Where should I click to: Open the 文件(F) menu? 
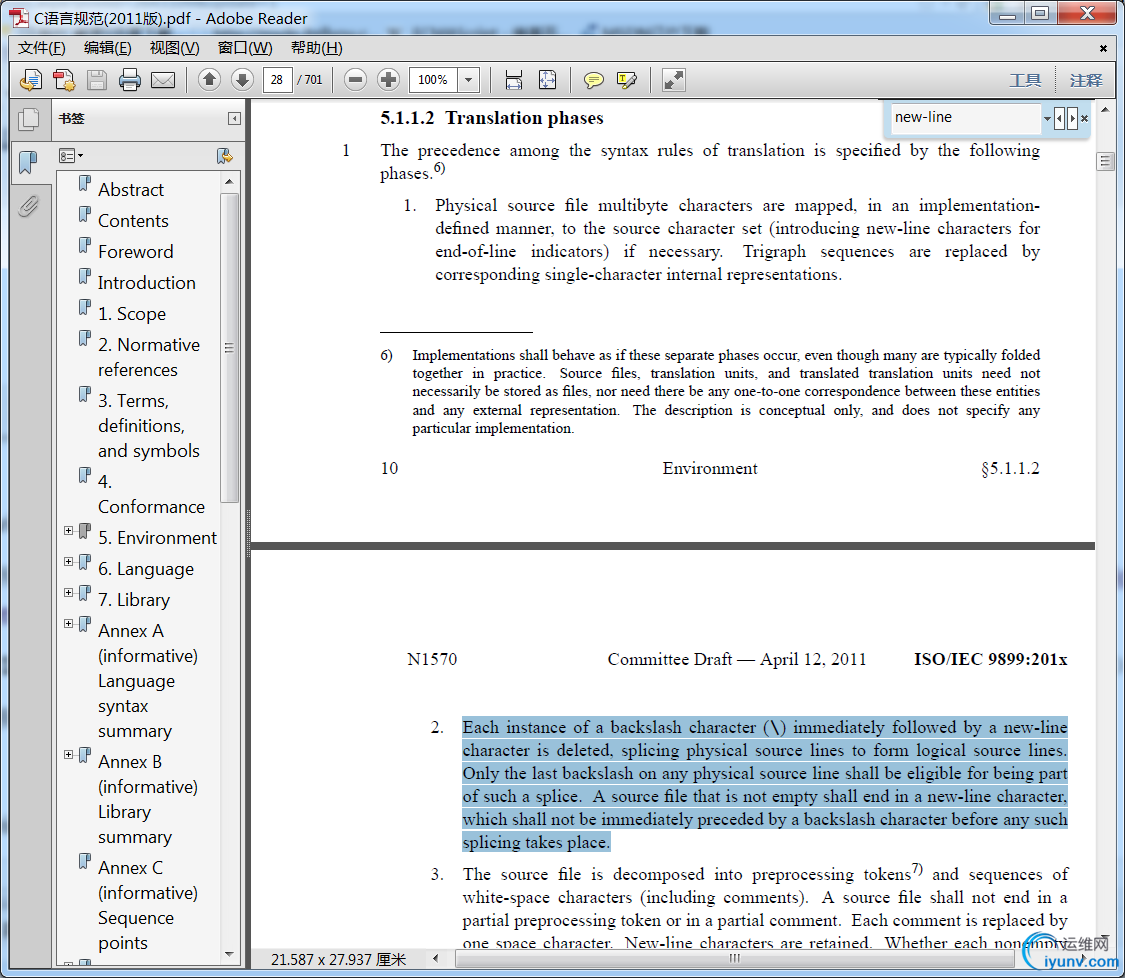[42, 48]
